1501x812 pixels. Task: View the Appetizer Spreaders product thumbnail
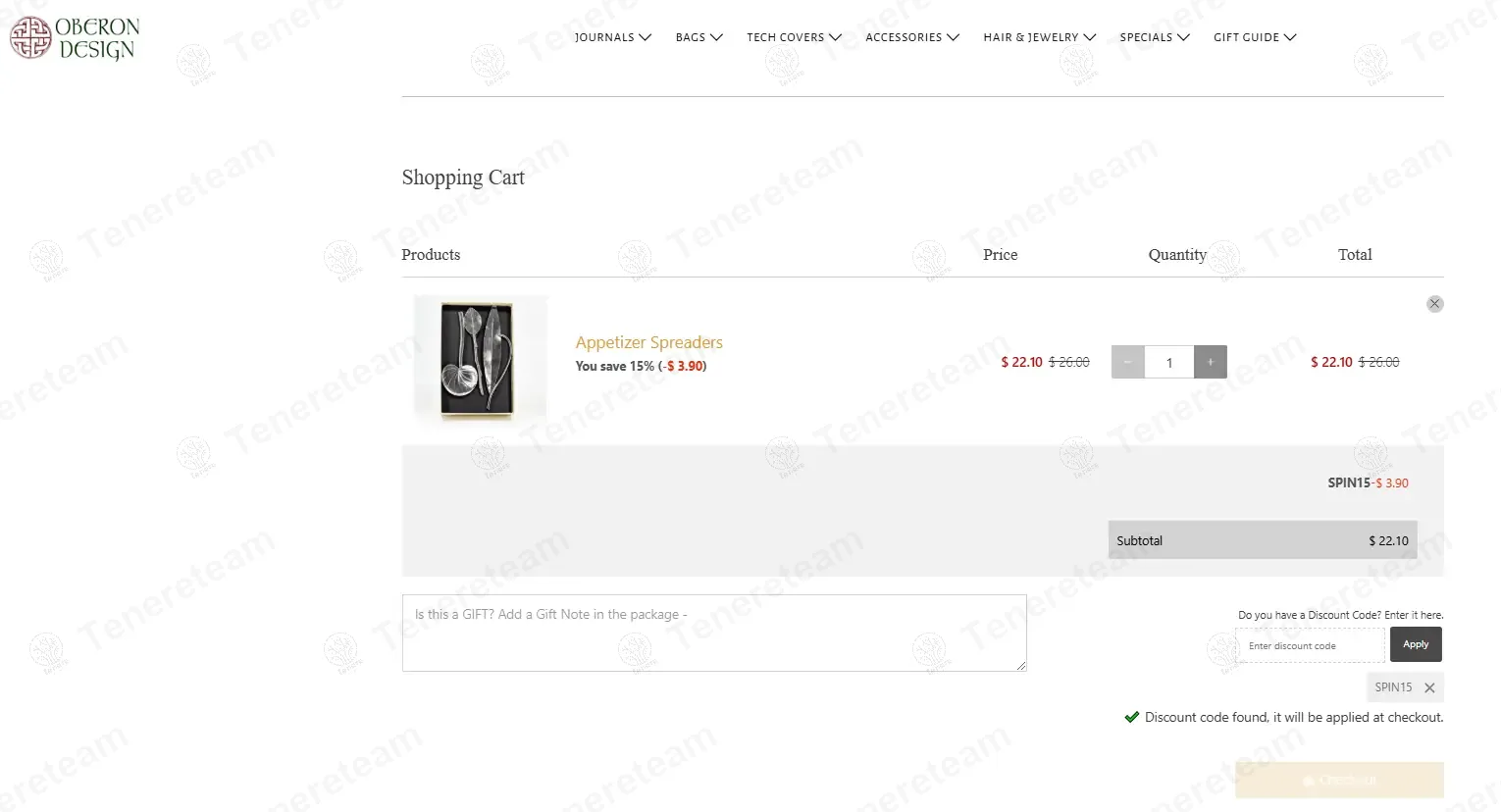tap(480, 359)
